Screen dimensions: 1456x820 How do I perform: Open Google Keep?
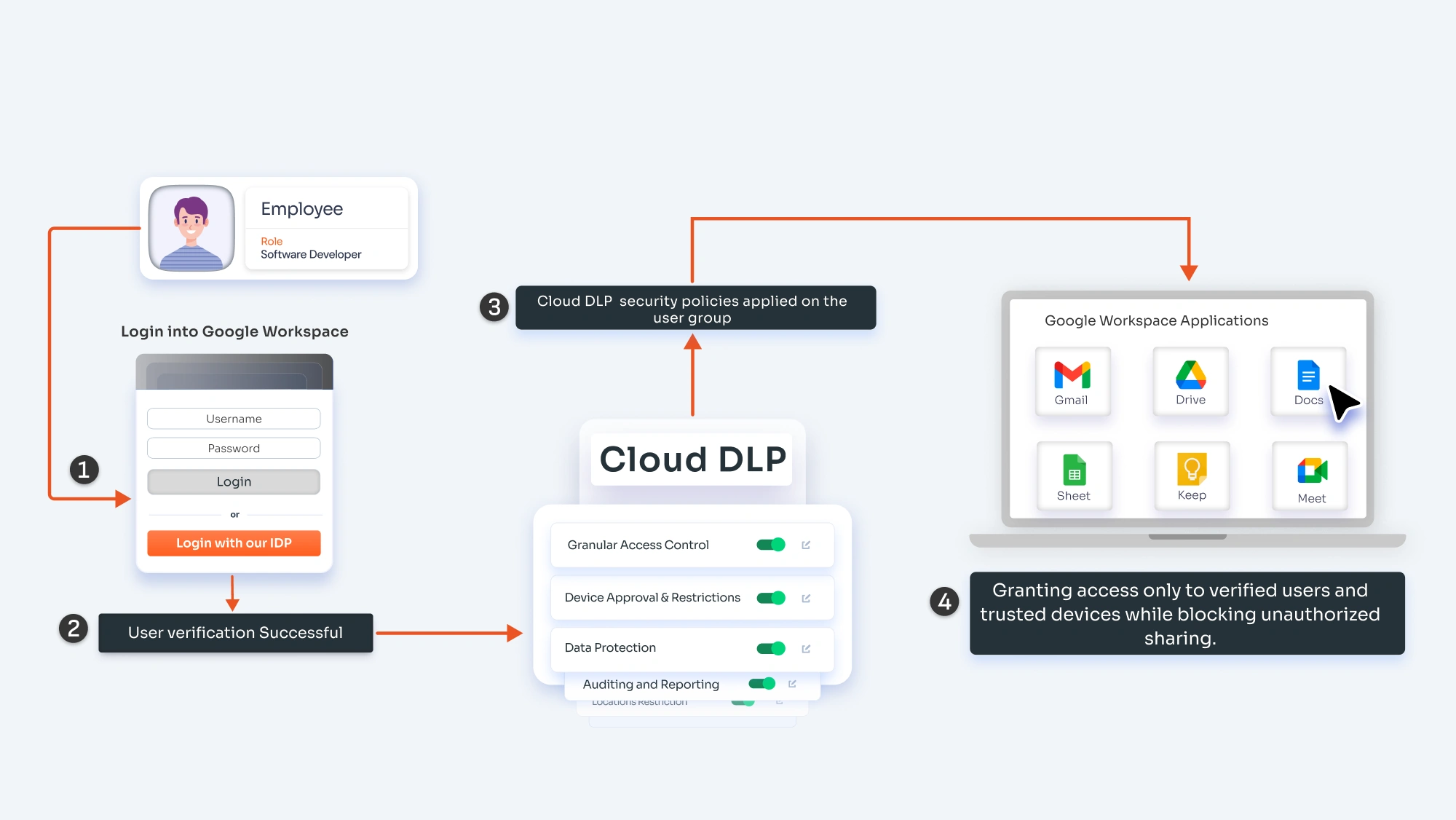1191,476
